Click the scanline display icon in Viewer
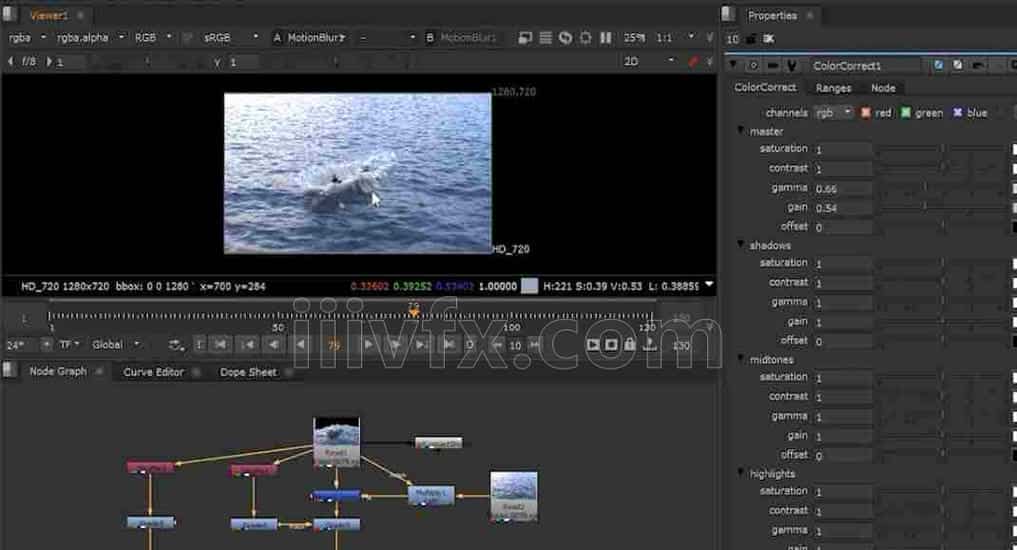This screenshot has height=550, width=1017. (545, 38)
